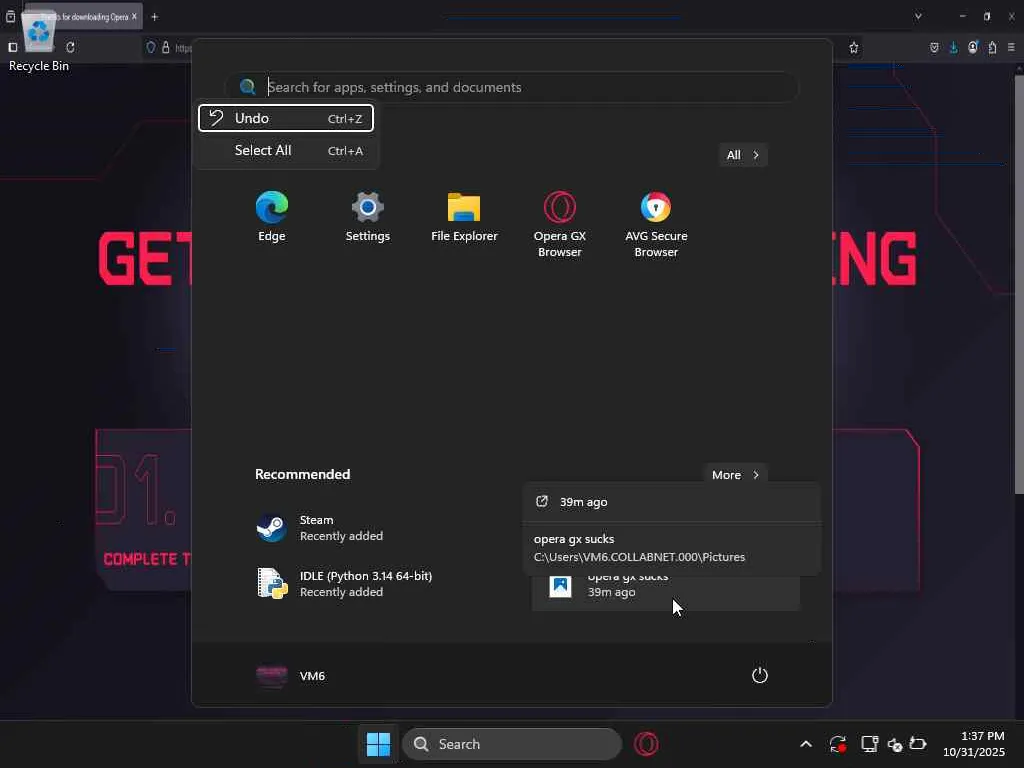Screen dimensions: 1024x768
Task: Open the network status tray icon
Action: [869, 744]
